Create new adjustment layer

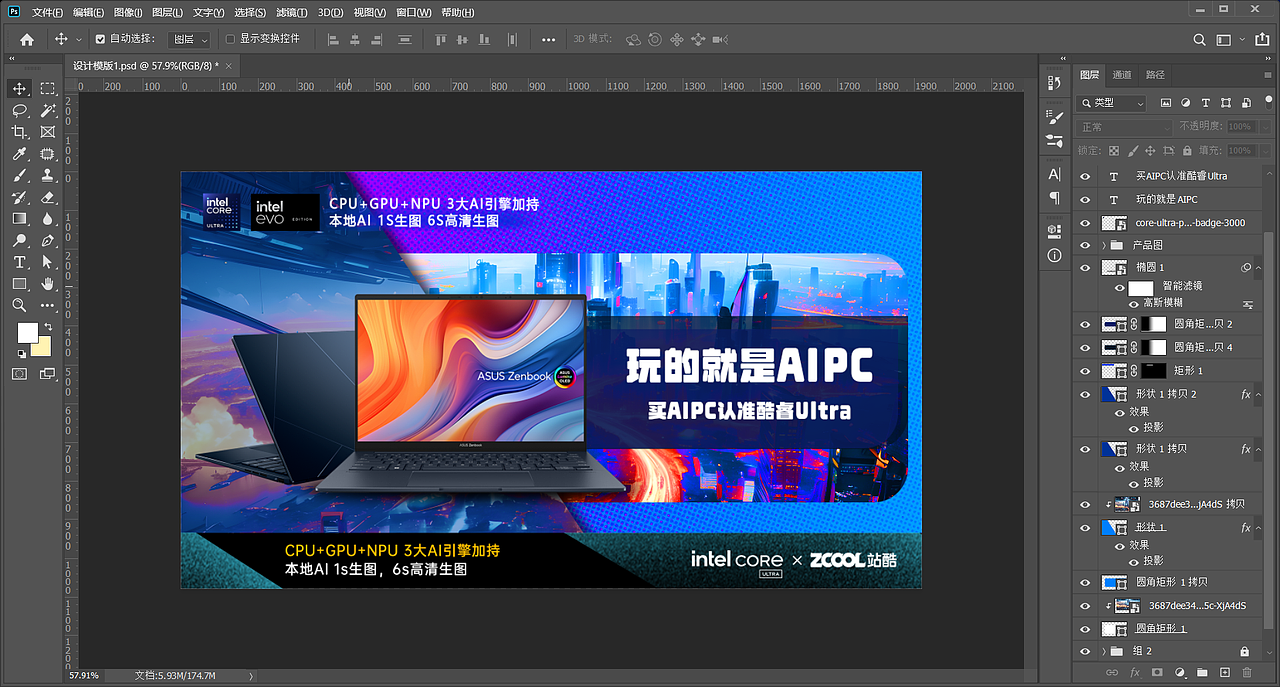click(x=1179, y=673)
